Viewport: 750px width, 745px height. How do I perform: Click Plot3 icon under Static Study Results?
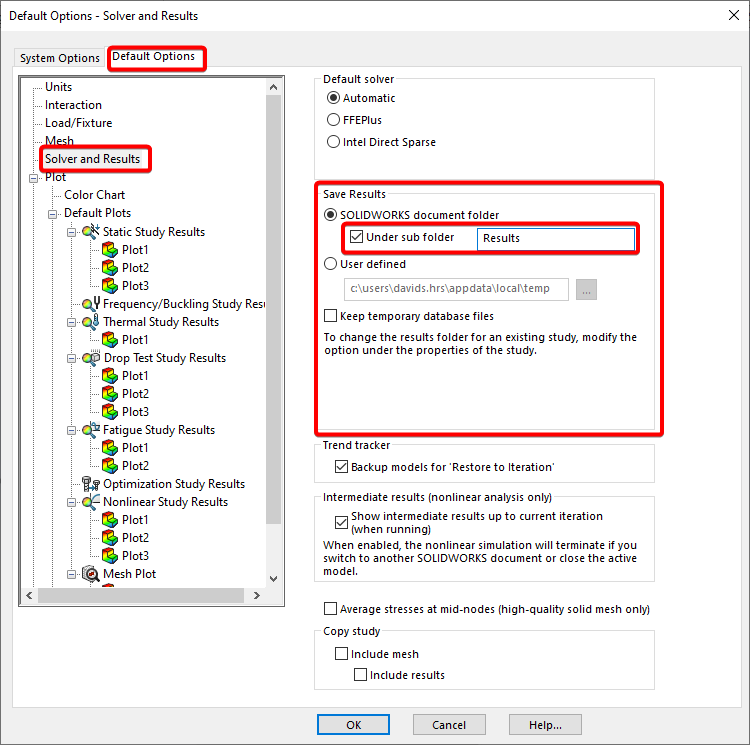pos(110,286)
